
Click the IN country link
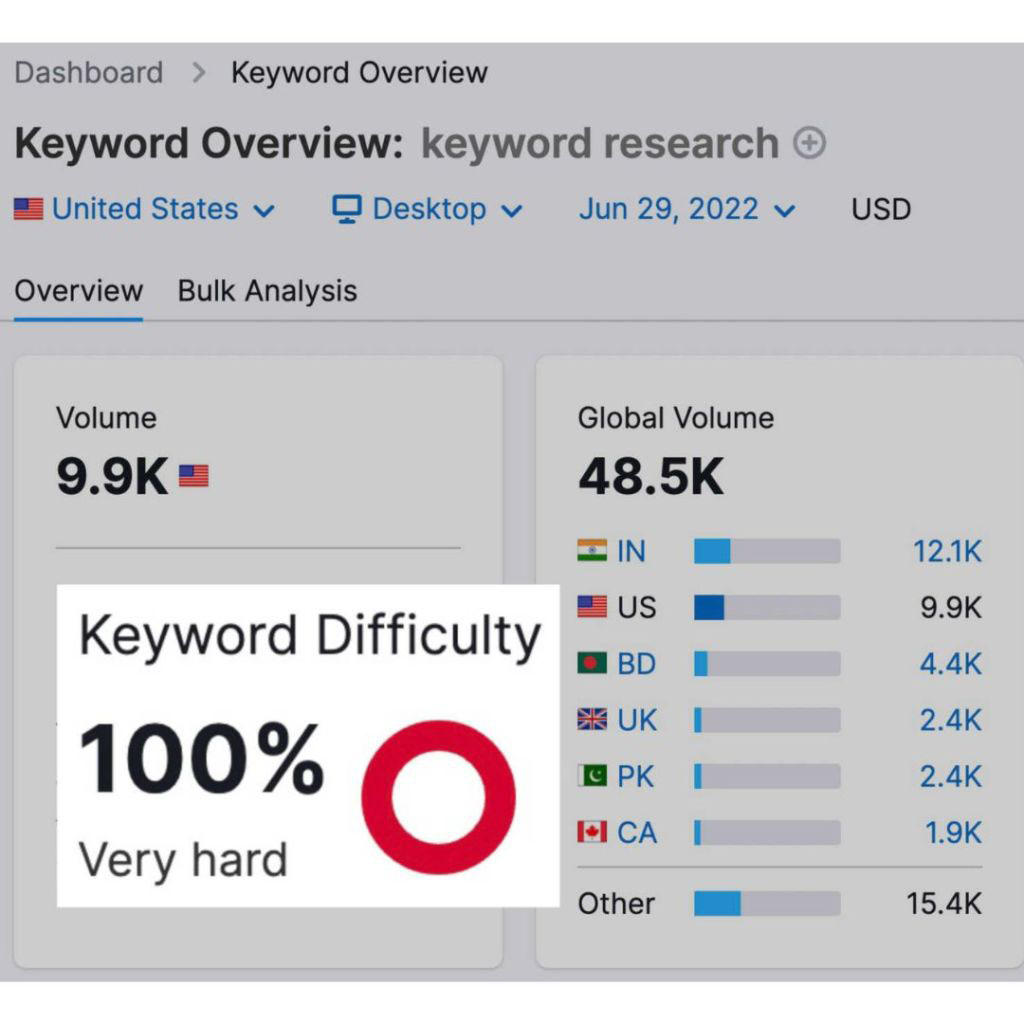coord(634,550)
